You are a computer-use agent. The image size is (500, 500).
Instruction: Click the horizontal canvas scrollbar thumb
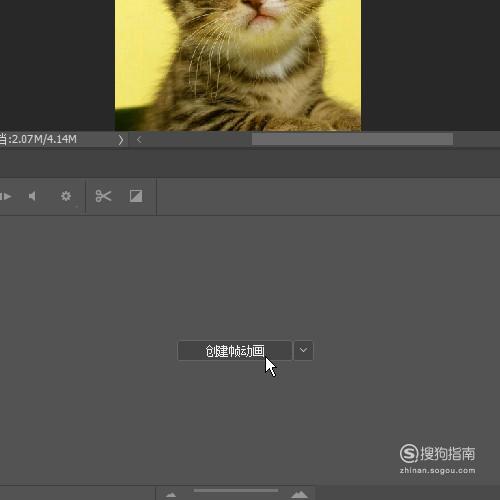(352, 139)
